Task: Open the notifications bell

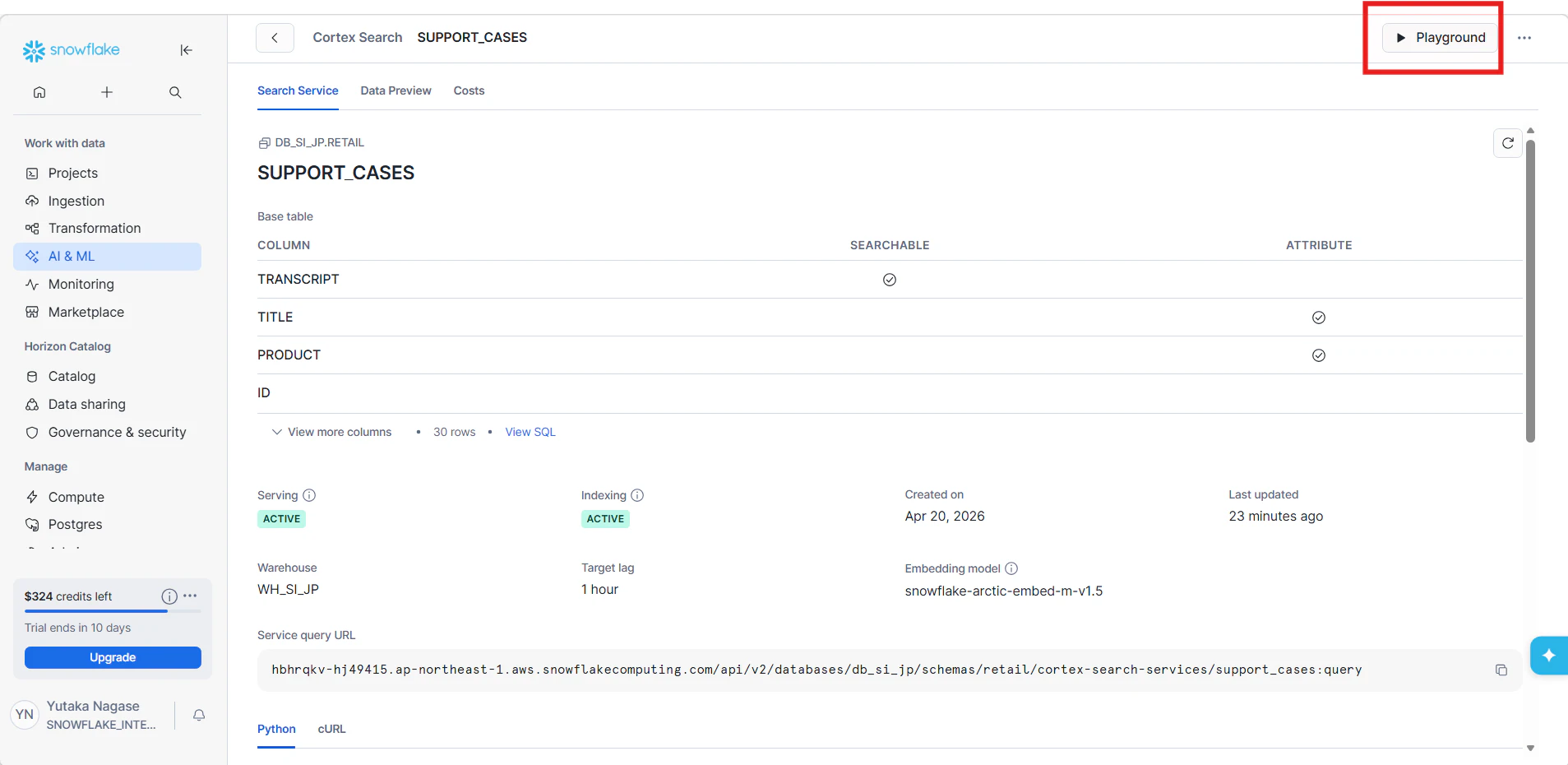Action: [x=199, y=715]
